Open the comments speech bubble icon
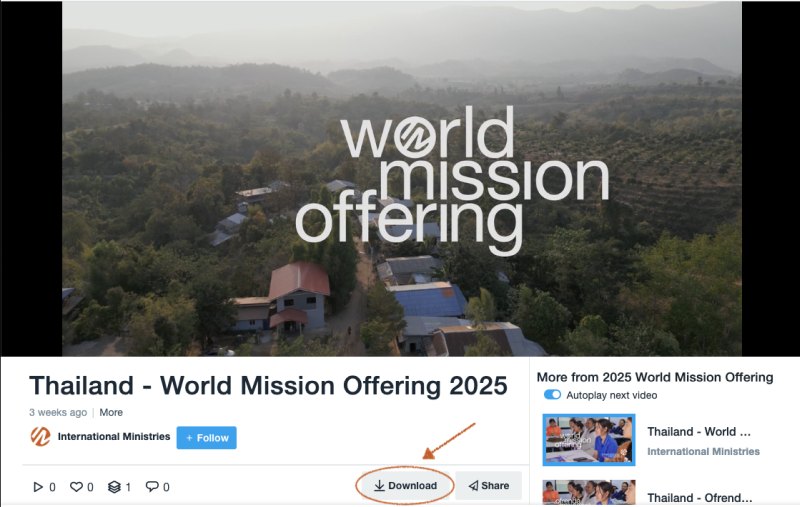The image size is (800, 507). [x=152, y=486]
